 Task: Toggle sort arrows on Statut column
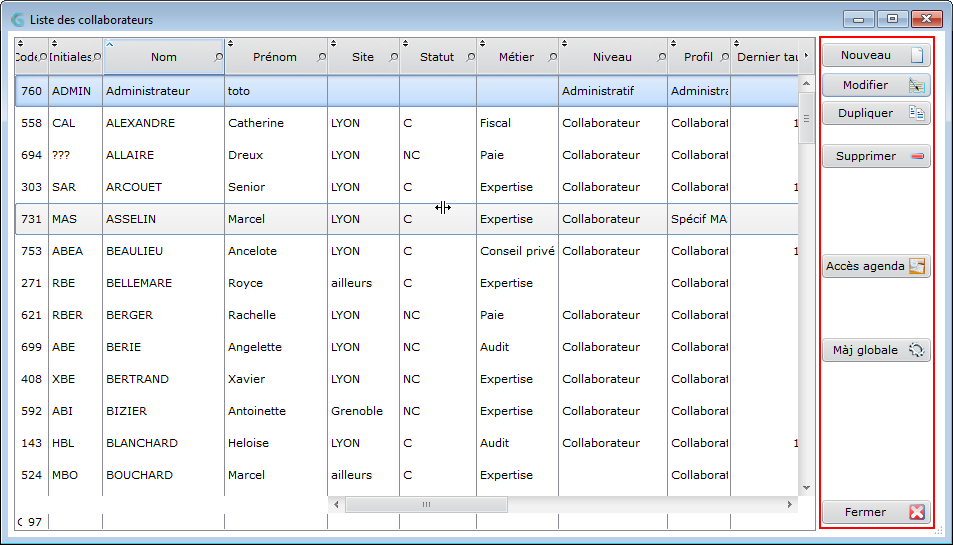405,43
